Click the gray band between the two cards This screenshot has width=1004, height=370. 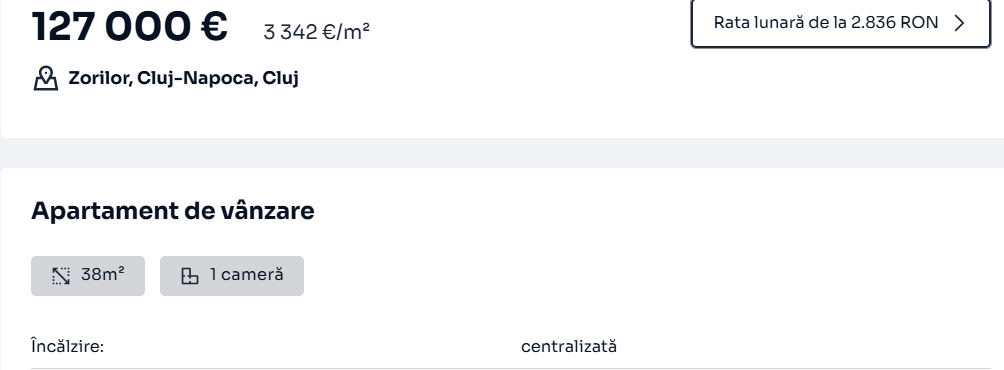502,153
